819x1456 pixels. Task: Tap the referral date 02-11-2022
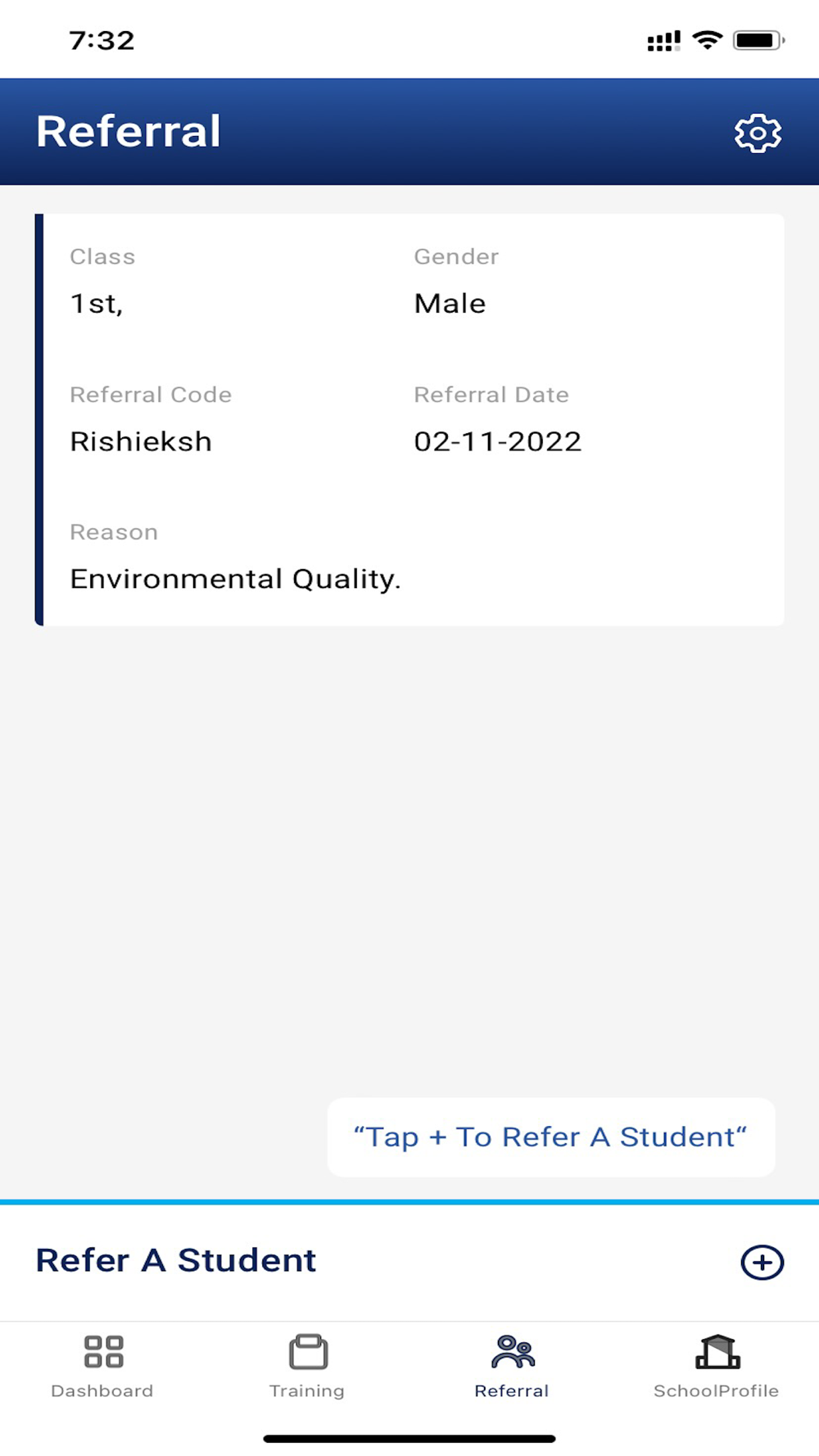coord(497,441)
